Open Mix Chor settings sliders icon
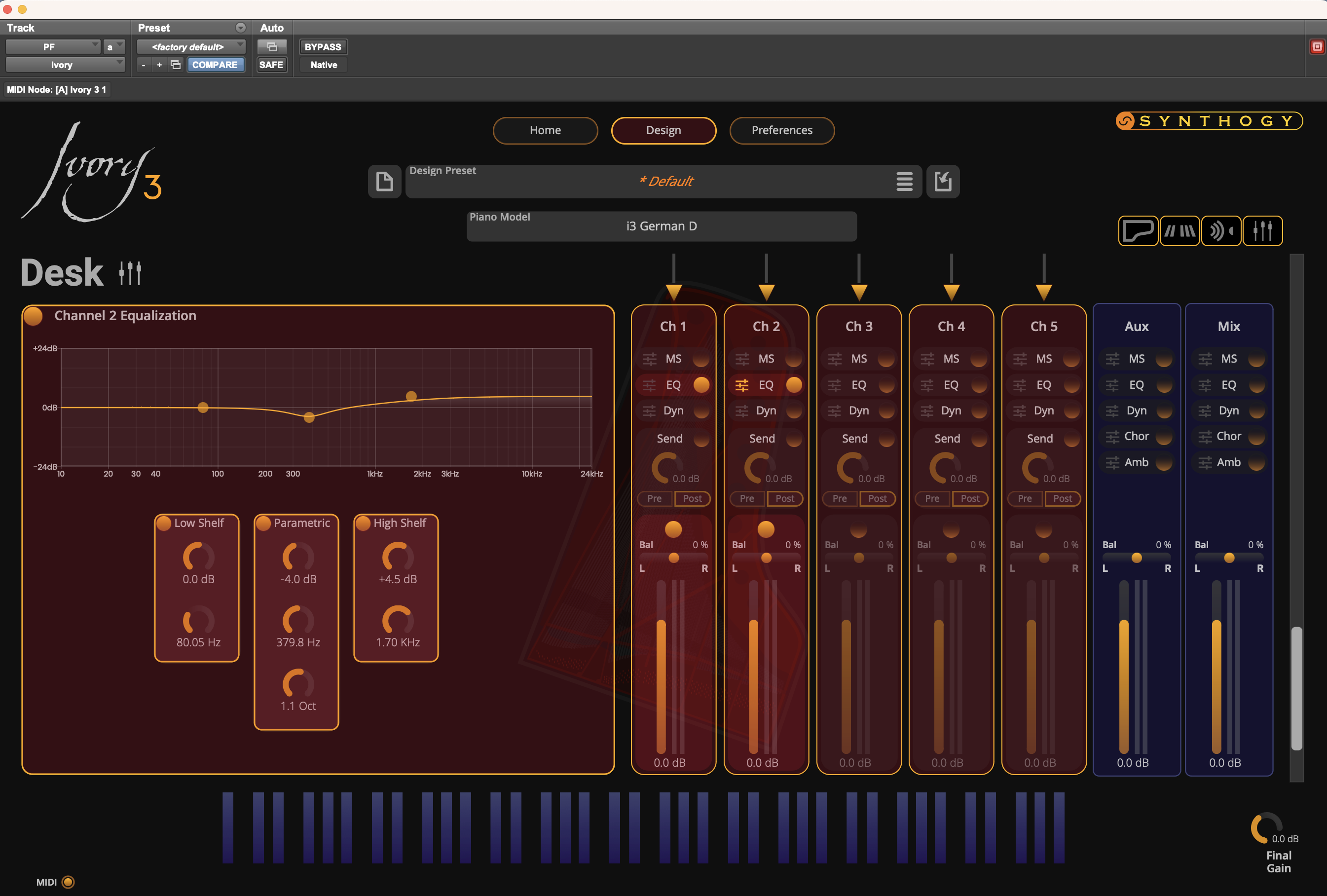This screenshot has width=1327, height=896. click(x=1205, y=437)
